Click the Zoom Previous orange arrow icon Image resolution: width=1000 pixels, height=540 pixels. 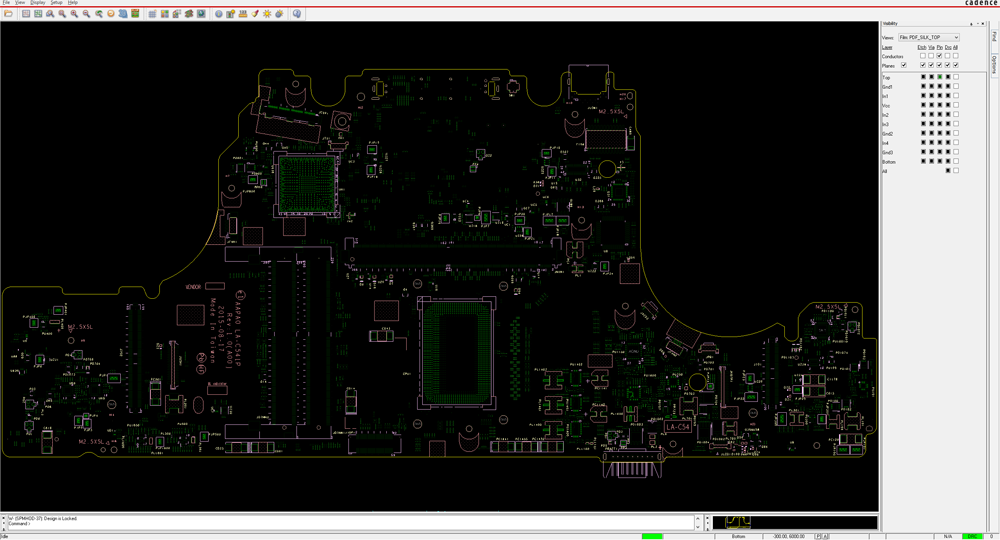click(111, 13)
